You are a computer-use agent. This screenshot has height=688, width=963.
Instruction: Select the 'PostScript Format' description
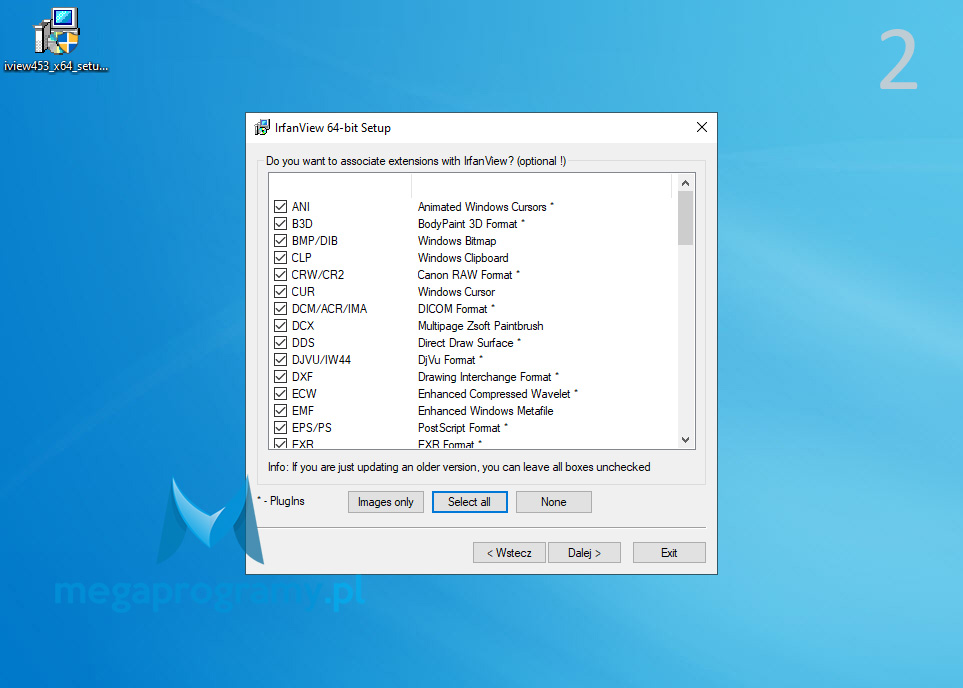[463, 428]
